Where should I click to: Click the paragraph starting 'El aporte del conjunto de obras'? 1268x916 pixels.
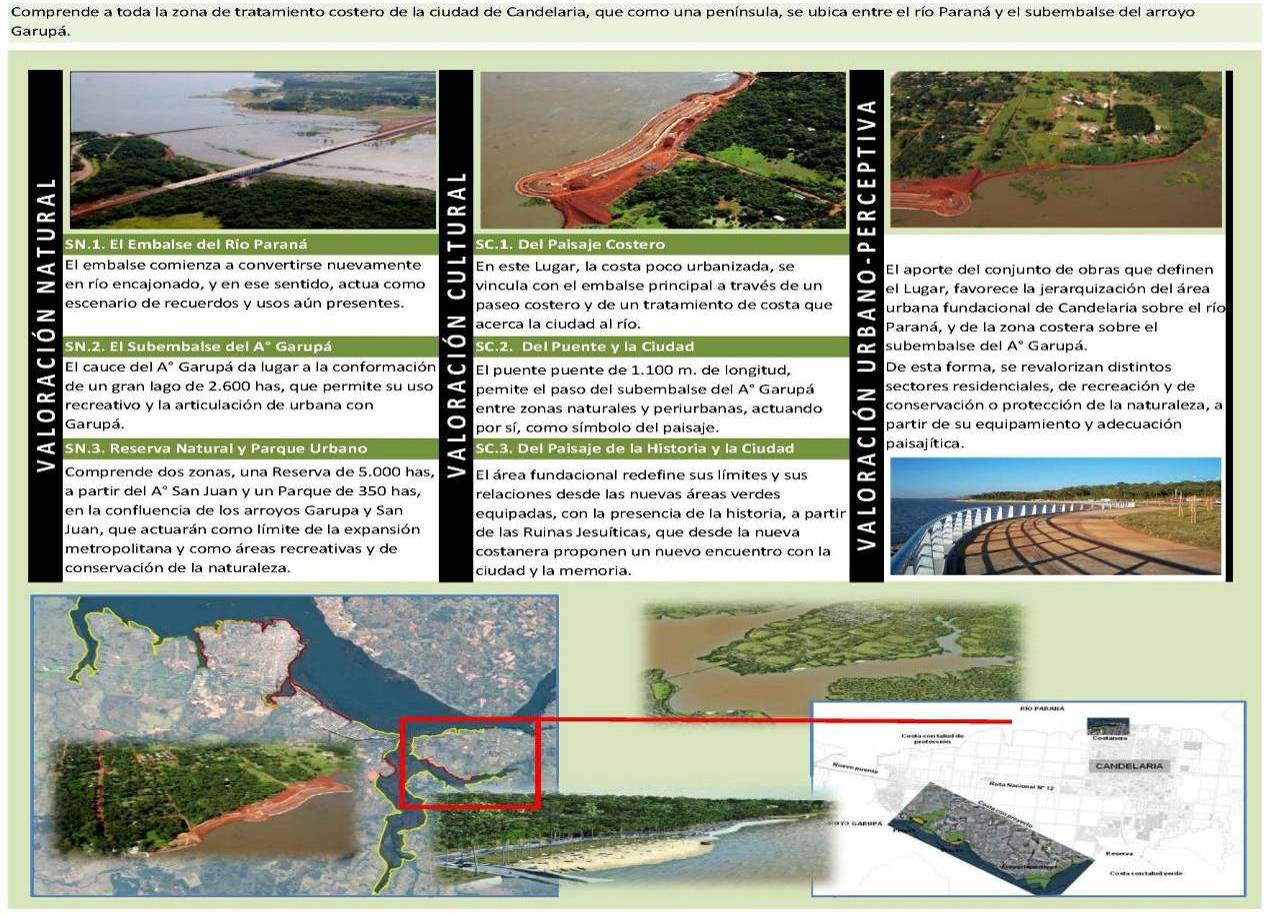[x=1054, y=308]
